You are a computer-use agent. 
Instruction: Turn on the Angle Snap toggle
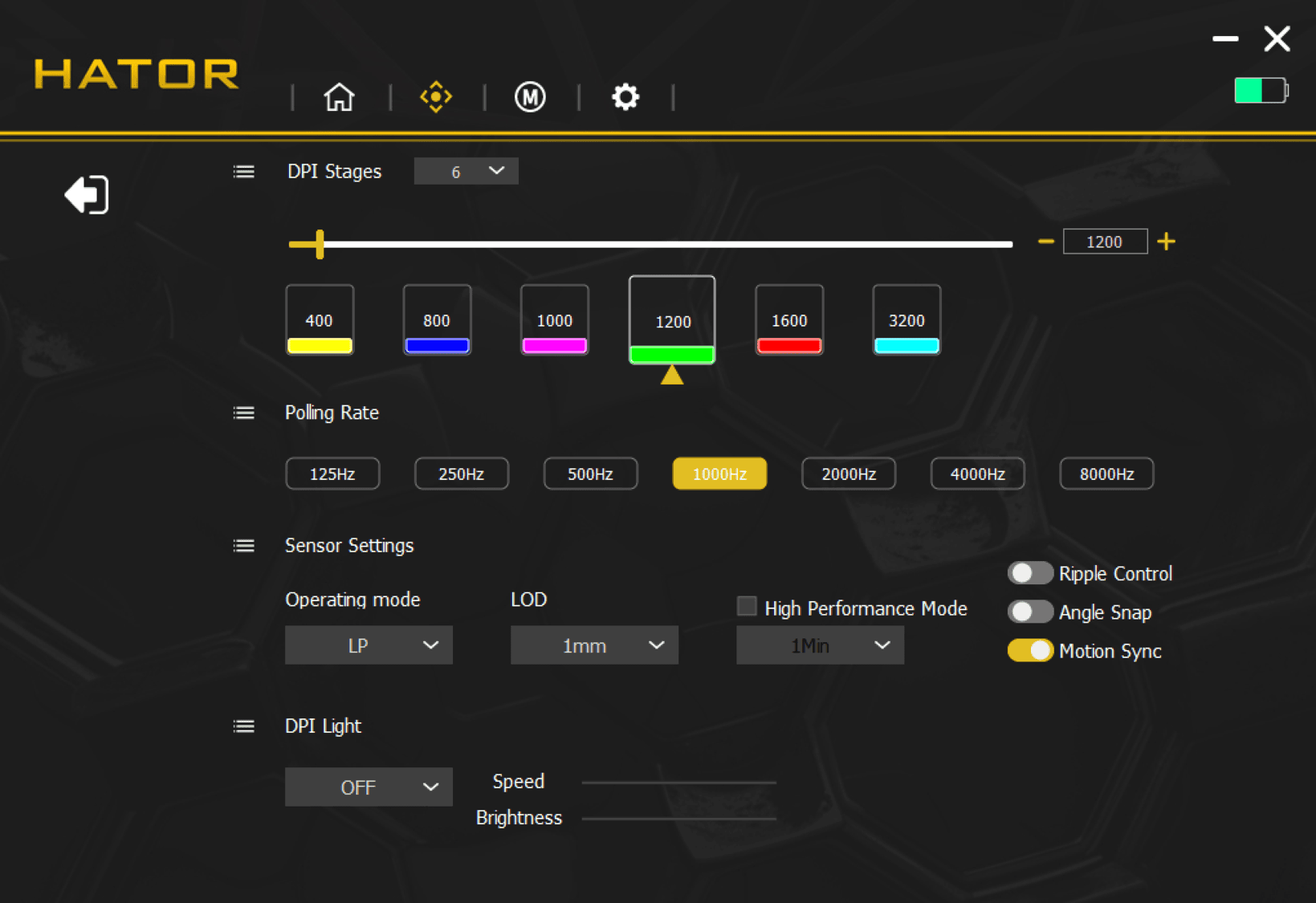[x=1029, y=612]
